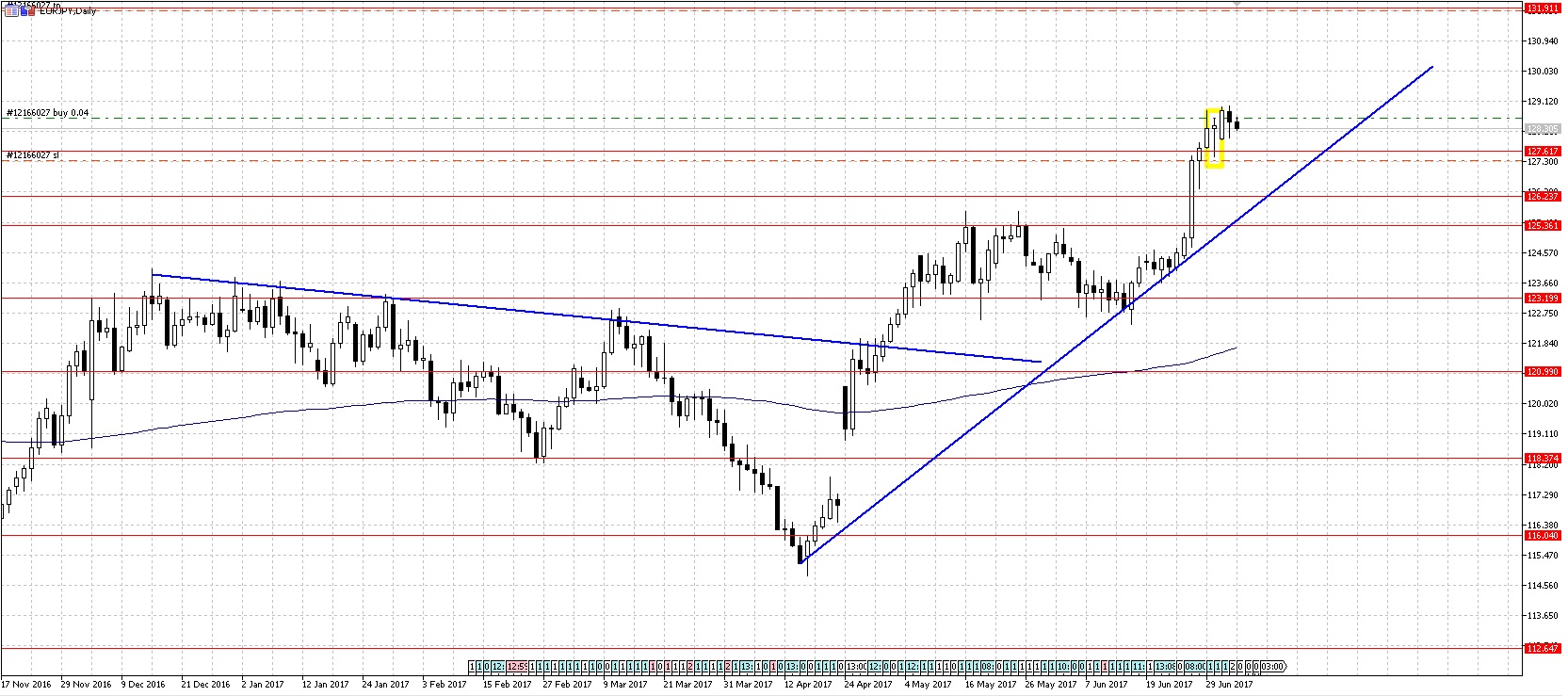Viewport: 1568px width, 696px height.
Task: Click the 29 Jun 2017 date label
Action: [x=1230, y=685]
